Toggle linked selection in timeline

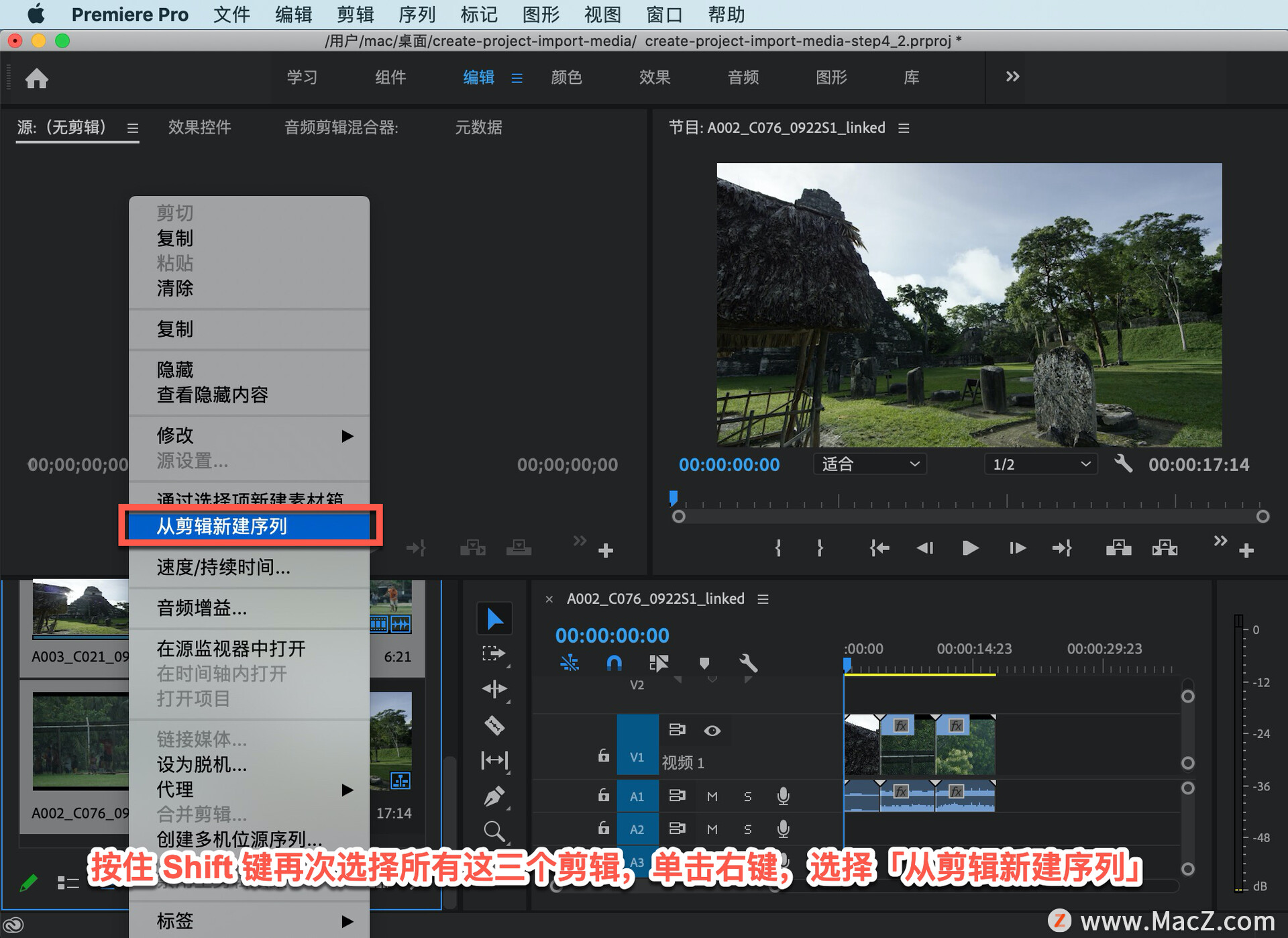[x=659, y=664]
